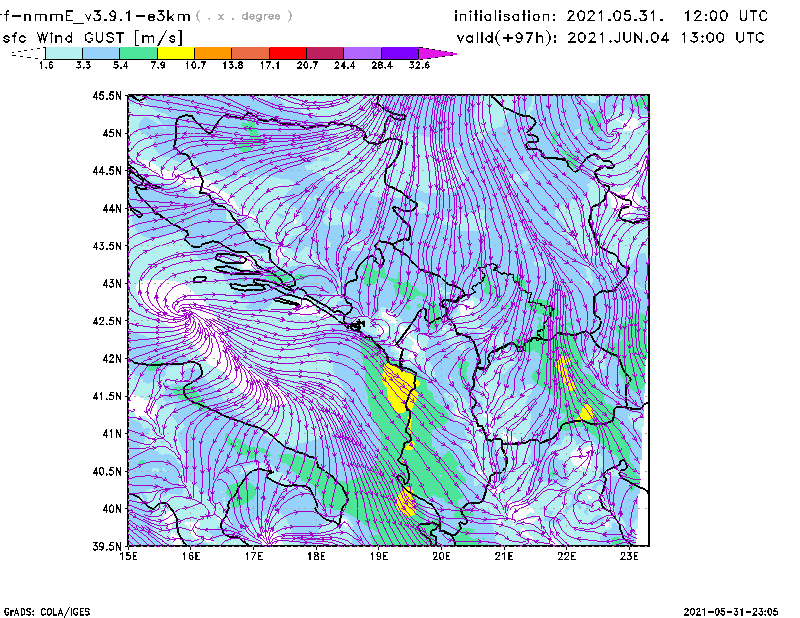The image size is (800, 618).
Task: Pick the green 5.4–7.9 legend swatch
Action: coord(138,53)
